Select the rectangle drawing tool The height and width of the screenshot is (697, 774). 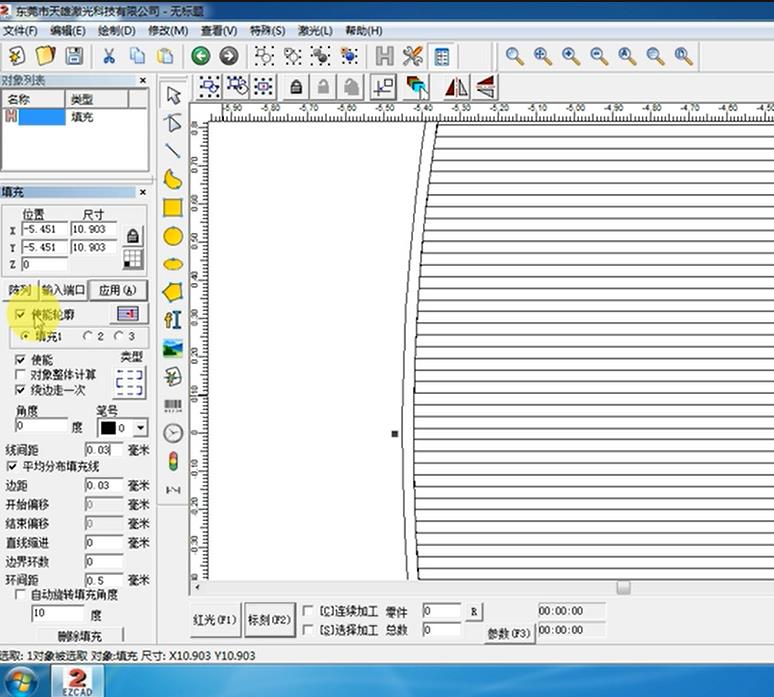click(x=173, y=208)
